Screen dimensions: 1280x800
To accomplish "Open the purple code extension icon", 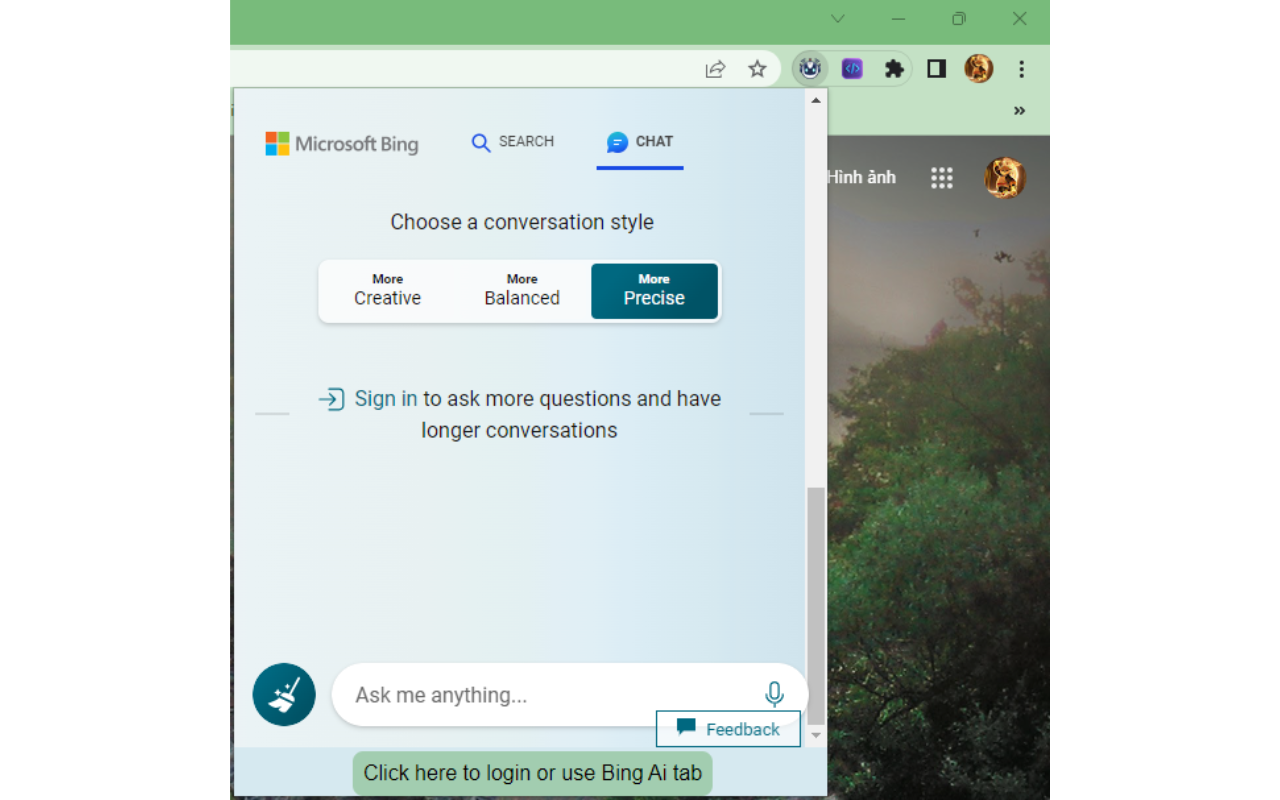I will tap(852, 68).
